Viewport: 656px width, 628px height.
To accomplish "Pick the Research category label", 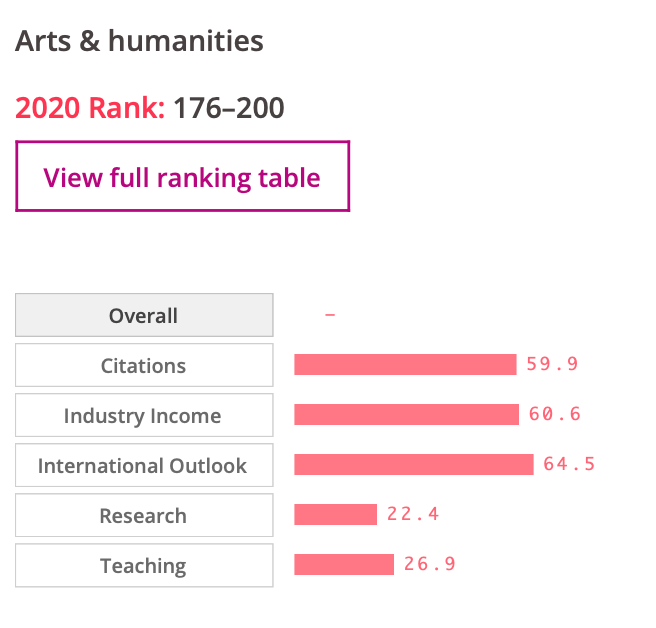I will point(143,515).
